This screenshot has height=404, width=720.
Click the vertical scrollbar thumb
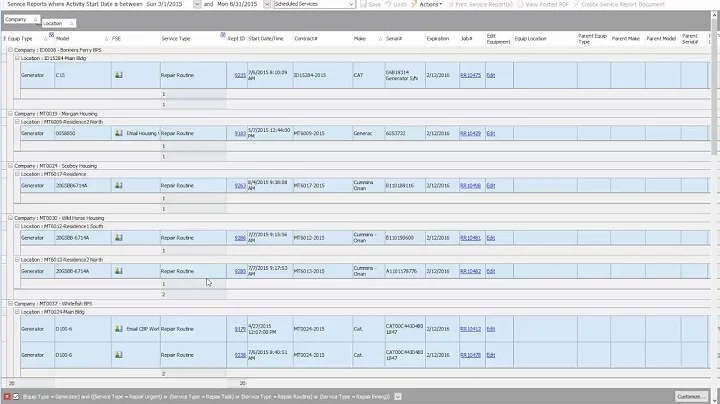tap(714, 86)
